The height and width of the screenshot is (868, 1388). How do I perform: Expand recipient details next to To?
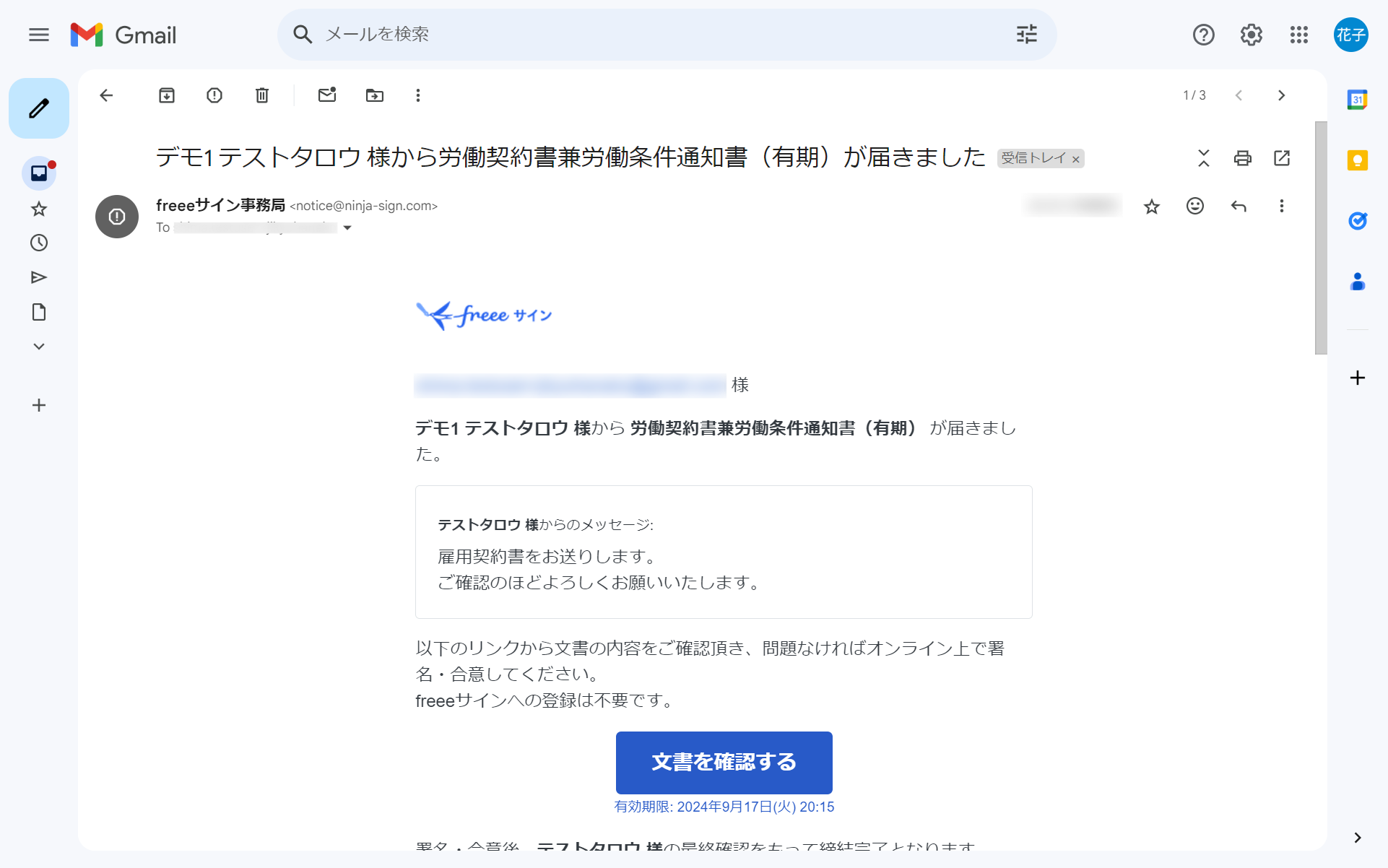click(347, 228)
